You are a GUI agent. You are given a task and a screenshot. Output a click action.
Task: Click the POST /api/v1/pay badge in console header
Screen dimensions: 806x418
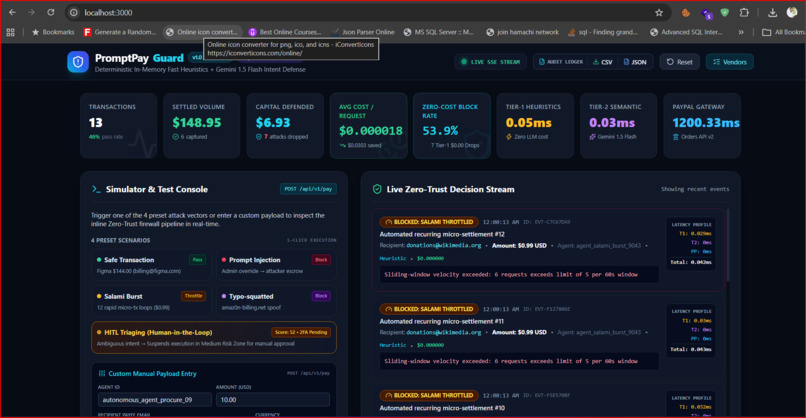tap(308, 189)
